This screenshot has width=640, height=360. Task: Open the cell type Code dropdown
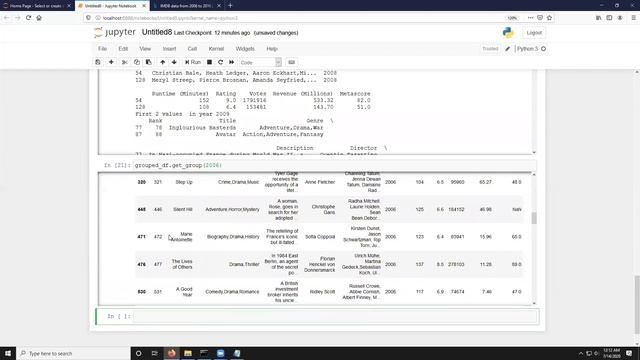coord(260,62)
